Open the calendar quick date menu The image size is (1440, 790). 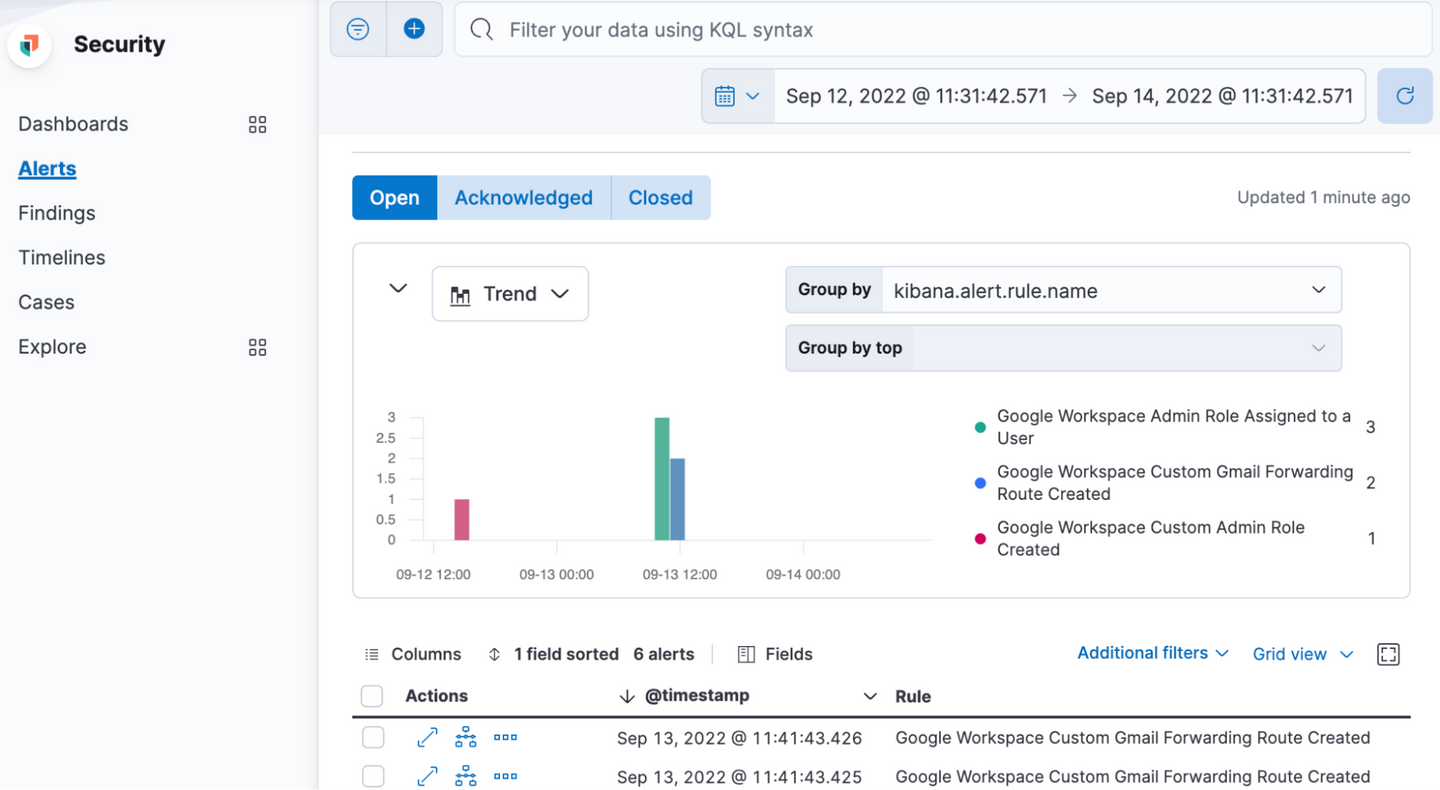738,96
